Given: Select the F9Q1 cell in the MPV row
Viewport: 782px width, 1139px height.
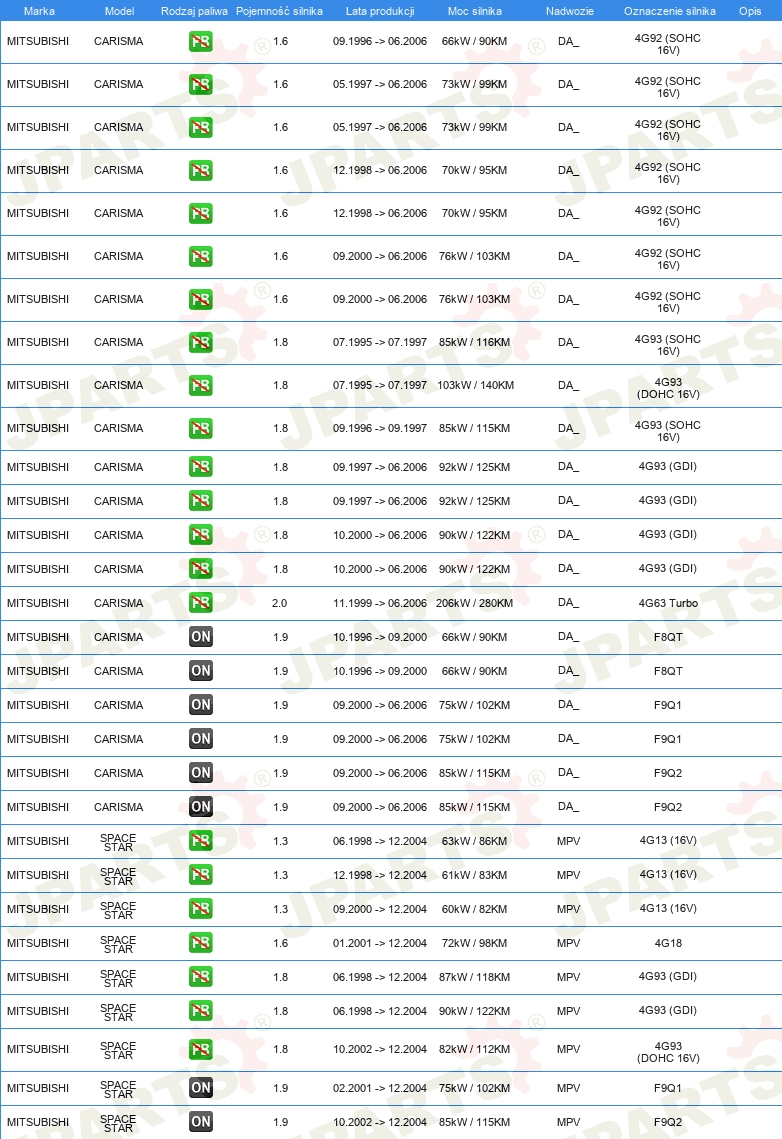Looking at the screenshot, I should pyautogui.click(x=668, y=1088).
